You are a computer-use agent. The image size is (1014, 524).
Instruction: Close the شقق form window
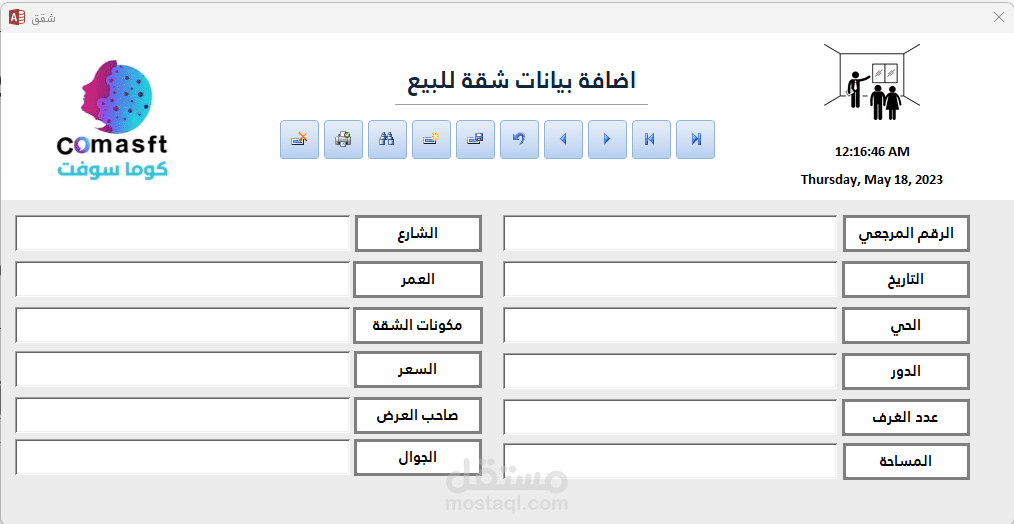point(998,17)
